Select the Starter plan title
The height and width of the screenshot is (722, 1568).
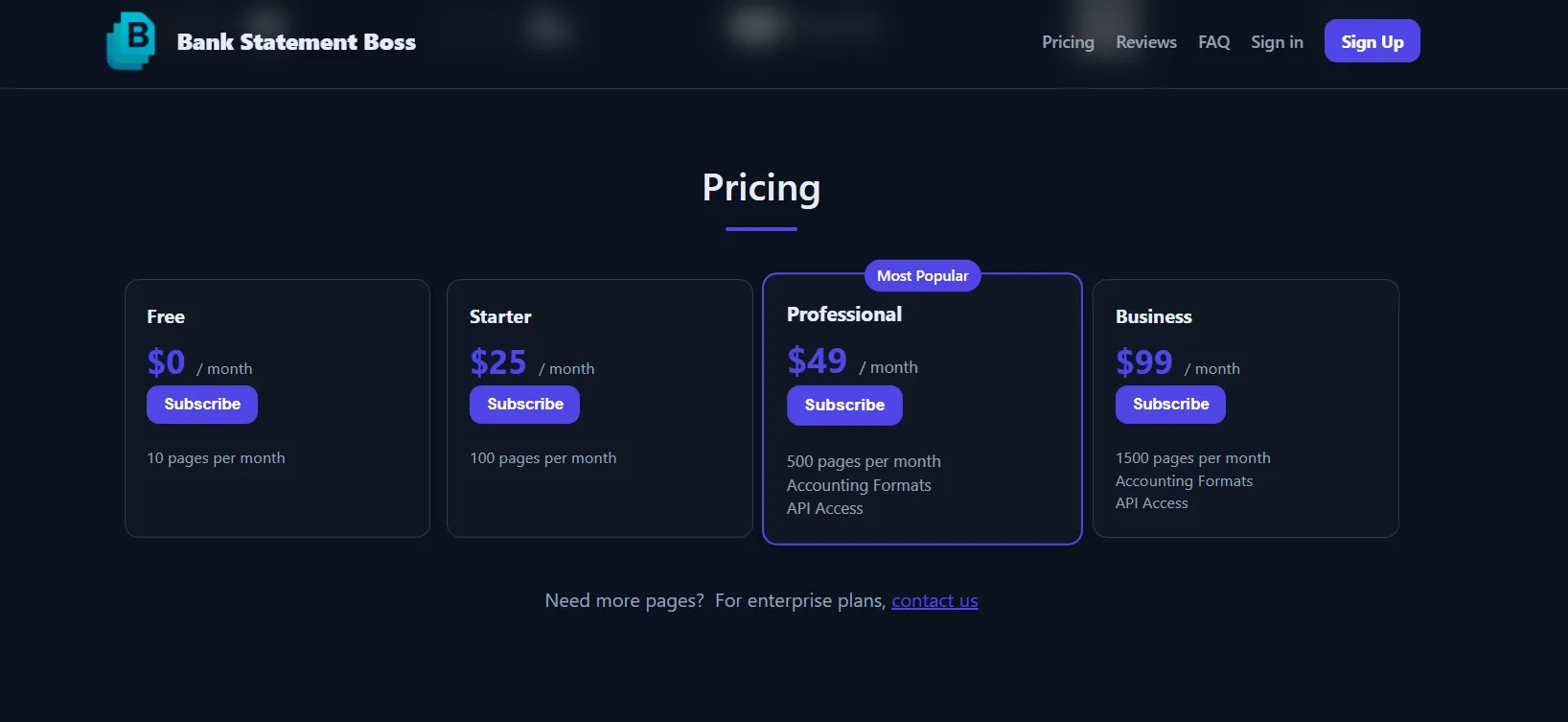(x=500, y=317)
